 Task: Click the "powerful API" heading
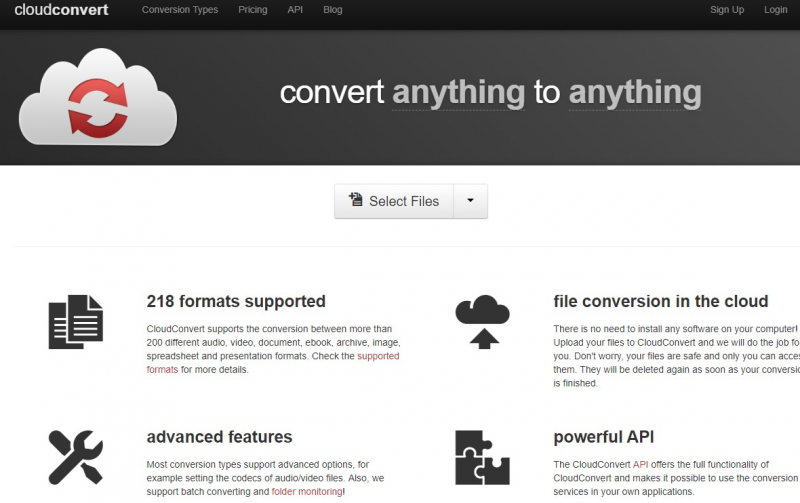(x=604, y=437)
